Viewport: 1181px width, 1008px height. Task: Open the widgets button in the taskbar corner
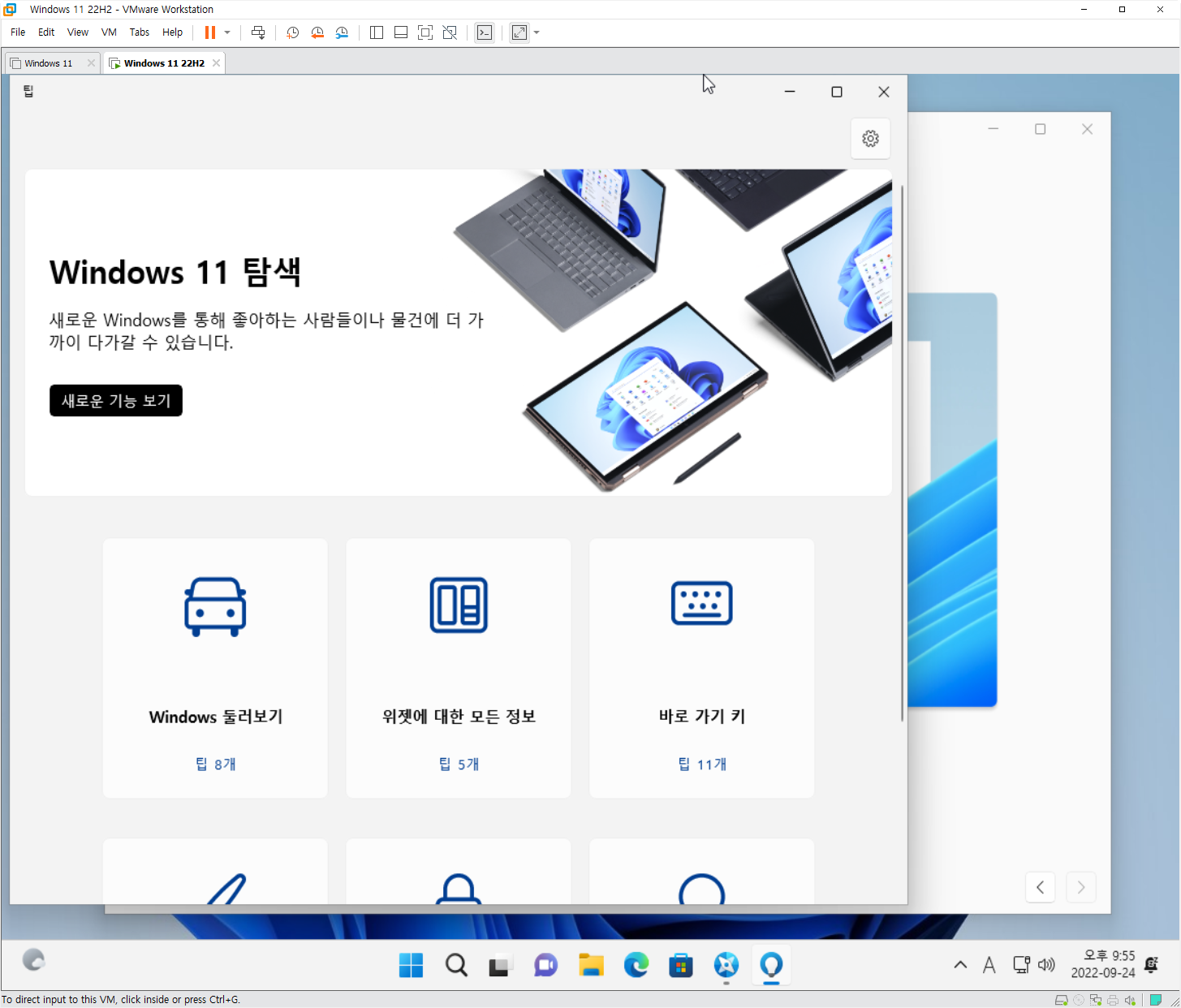(x=33, y=960)
